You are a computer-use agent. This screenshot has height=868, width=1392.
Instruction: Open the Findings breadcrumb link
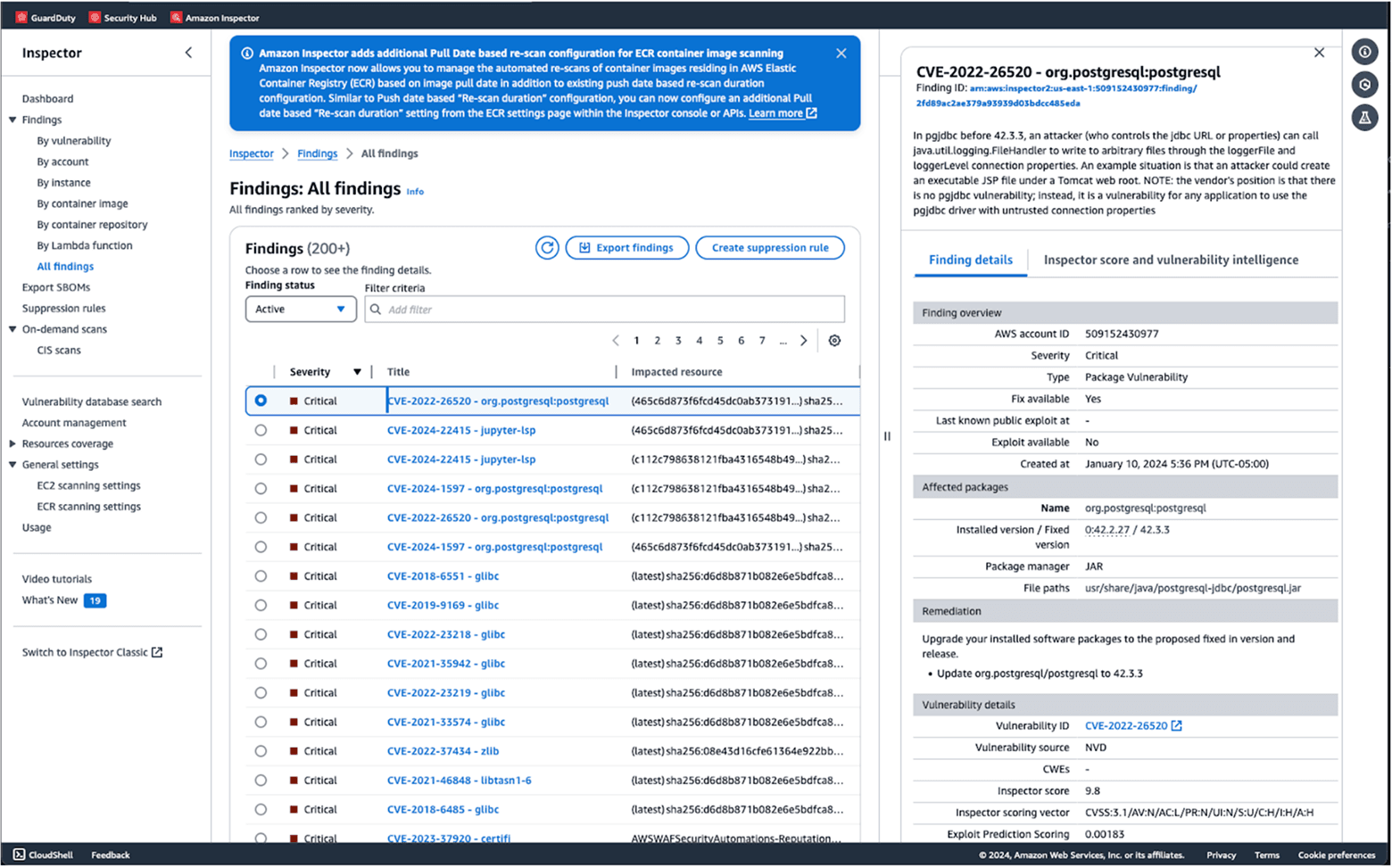pos(317,153)
